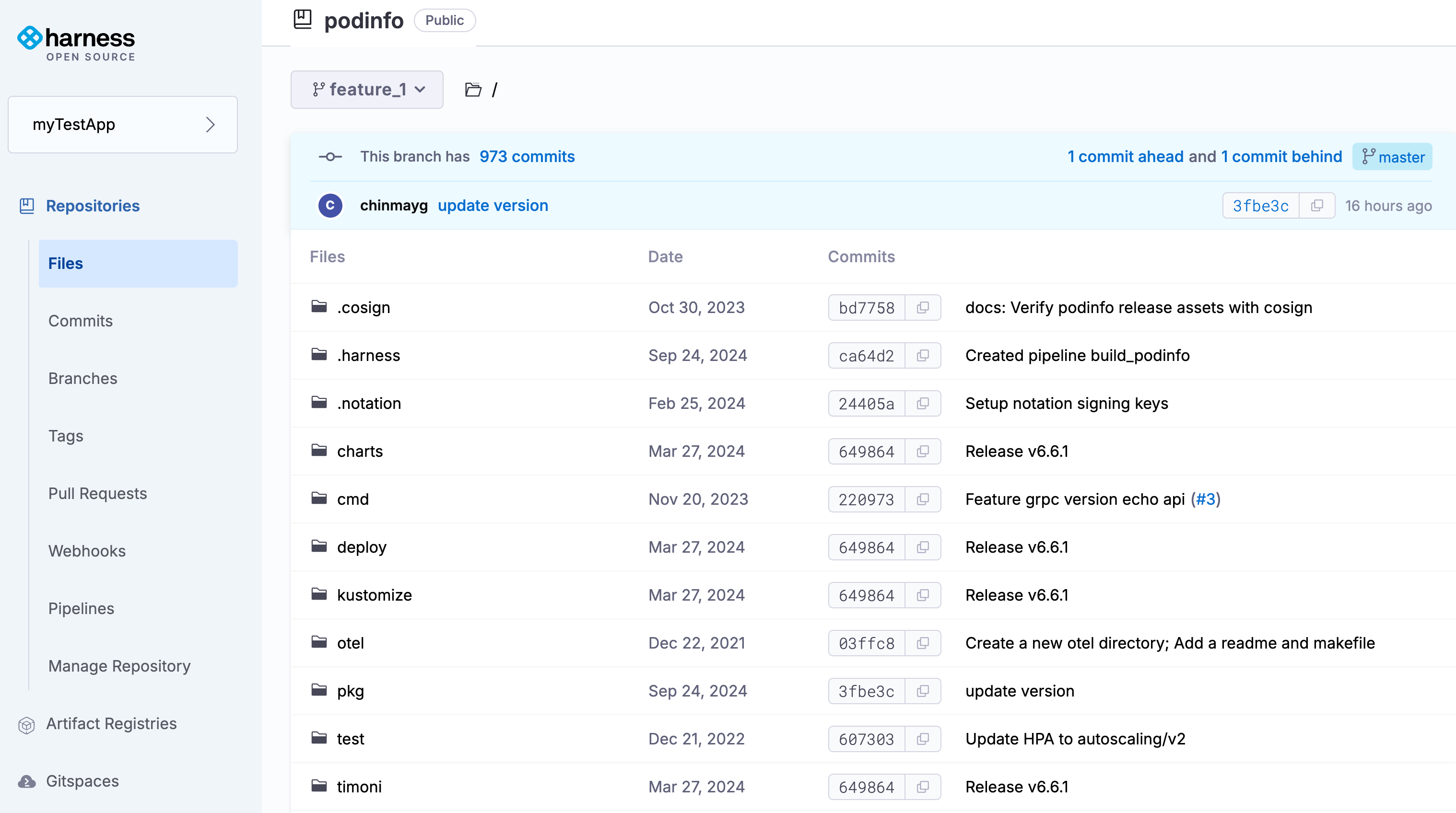Open Artifact Registries from the sidebar
1456x813 pixels.
(111, 724)
